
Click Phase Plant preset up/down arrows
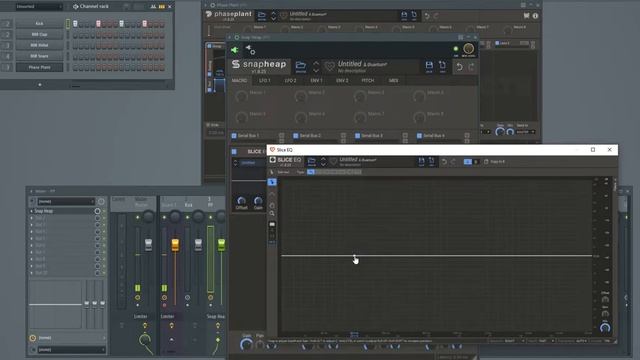tap(273, 16)
